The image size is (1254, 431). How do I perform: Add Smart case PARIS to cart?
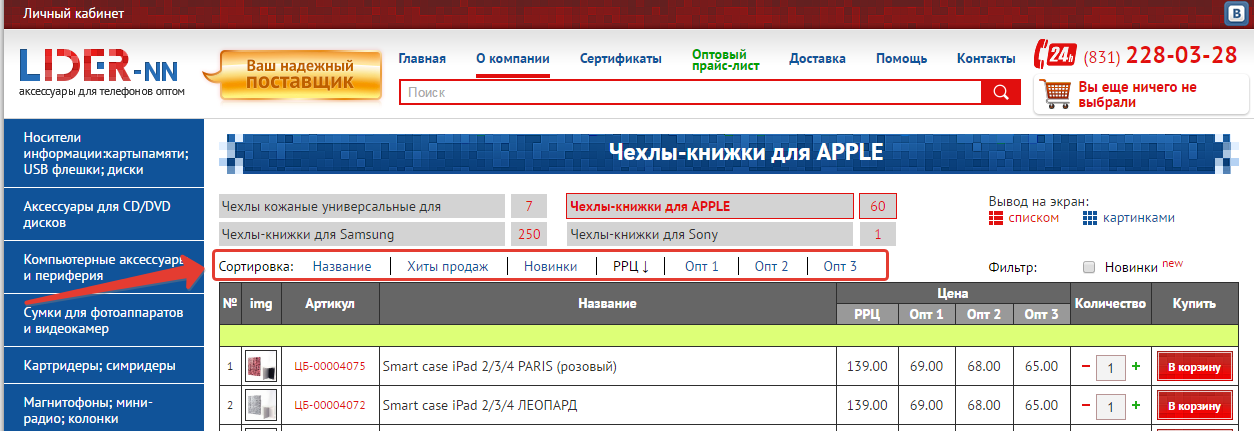(1194, 367)
